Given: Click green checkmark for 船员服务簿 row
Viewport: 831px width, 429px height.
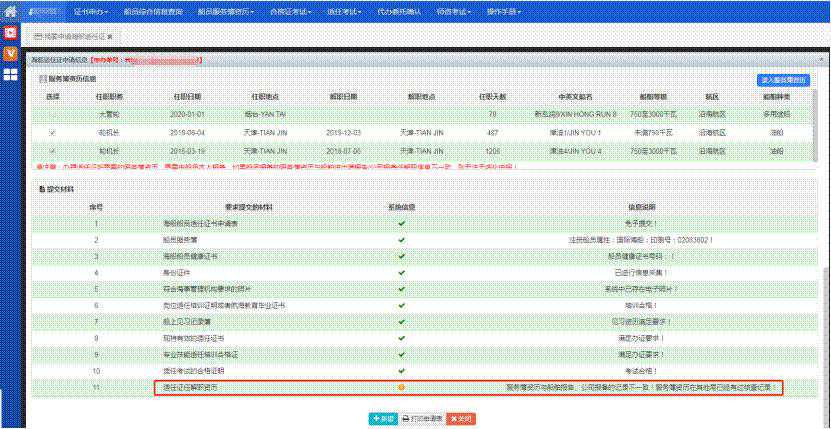Looking at the screenshot, I should (x=401, y=240).
